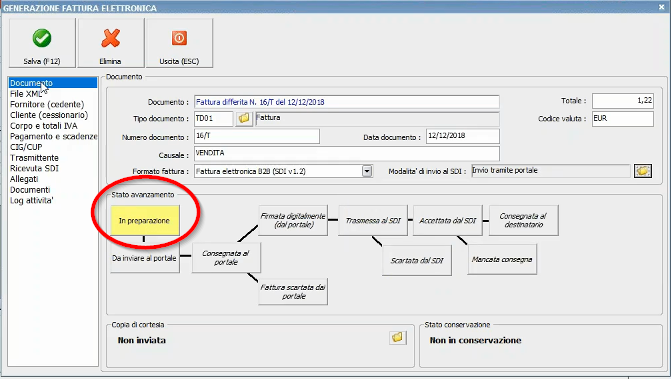Select Trasmittente in the left list

53,158
